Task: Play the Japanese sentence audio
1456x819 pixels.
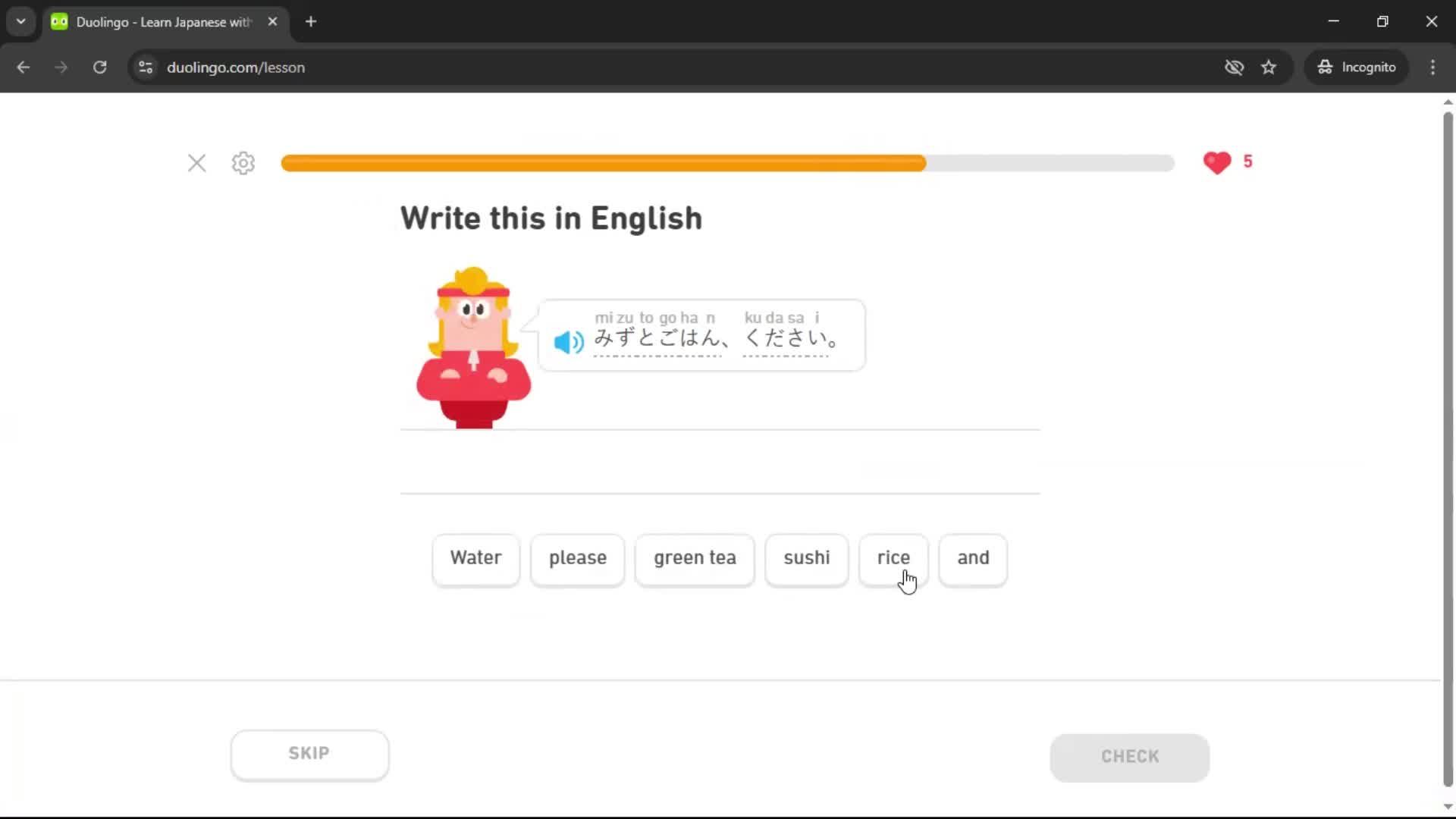Action: pyautogui.click(x=567, y=342)
